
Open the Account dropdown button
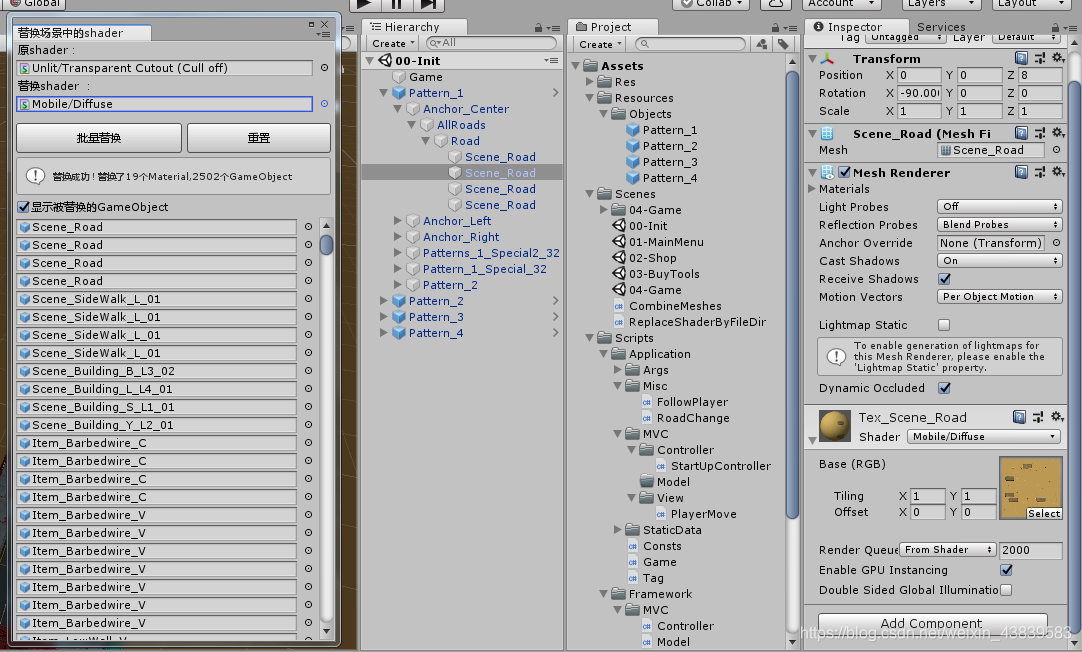[840, 4]
